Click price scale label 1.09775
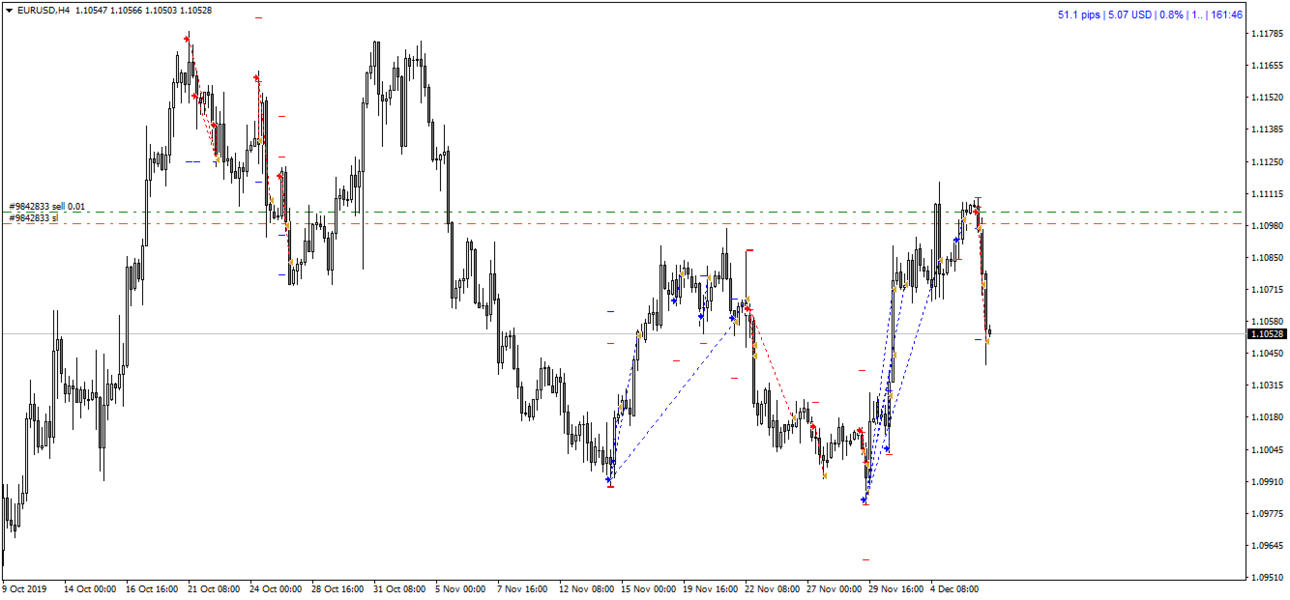 [1266, 513]
